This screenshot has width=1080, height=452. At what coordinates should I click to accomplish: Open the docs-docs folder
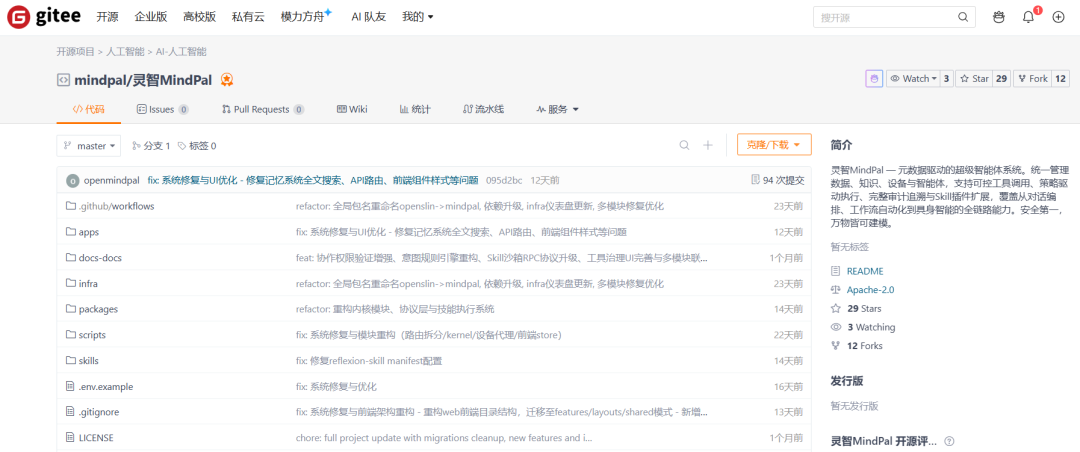click(x=100, y=258)
